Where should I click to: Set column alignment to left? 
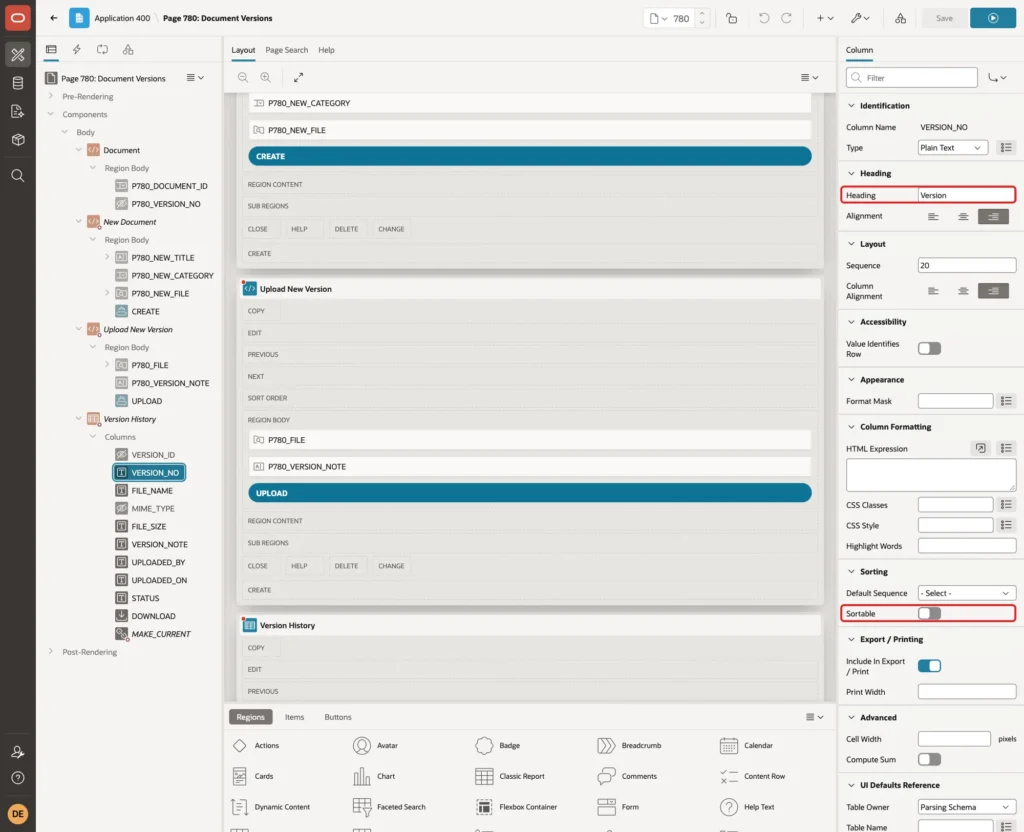coord(933,291)
